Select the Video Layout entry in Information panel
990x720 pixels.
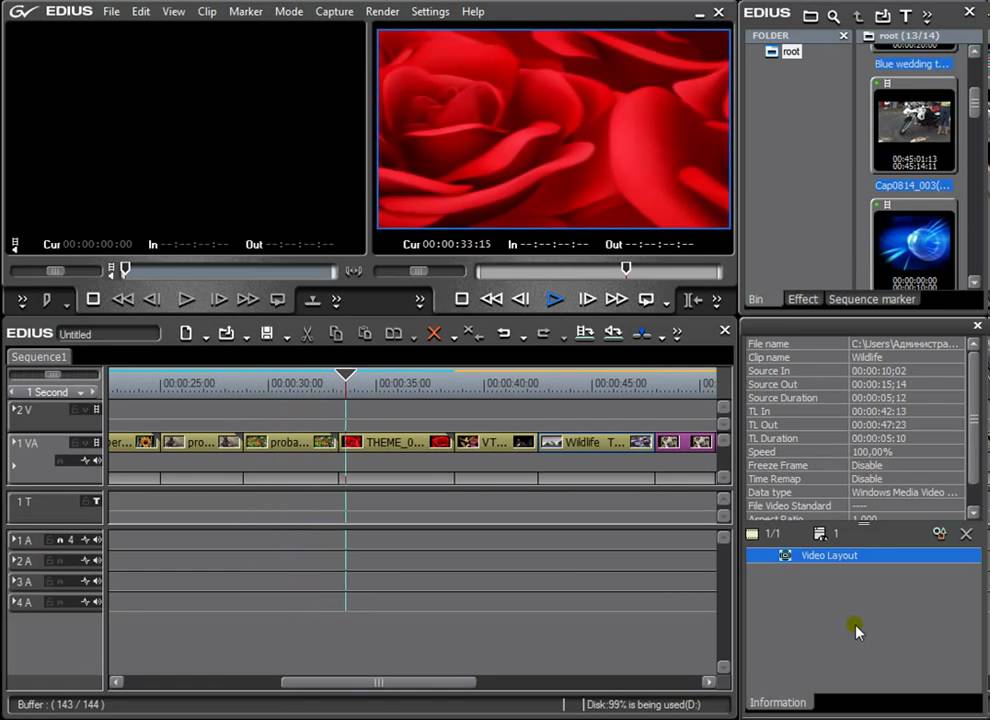(829, 555)
